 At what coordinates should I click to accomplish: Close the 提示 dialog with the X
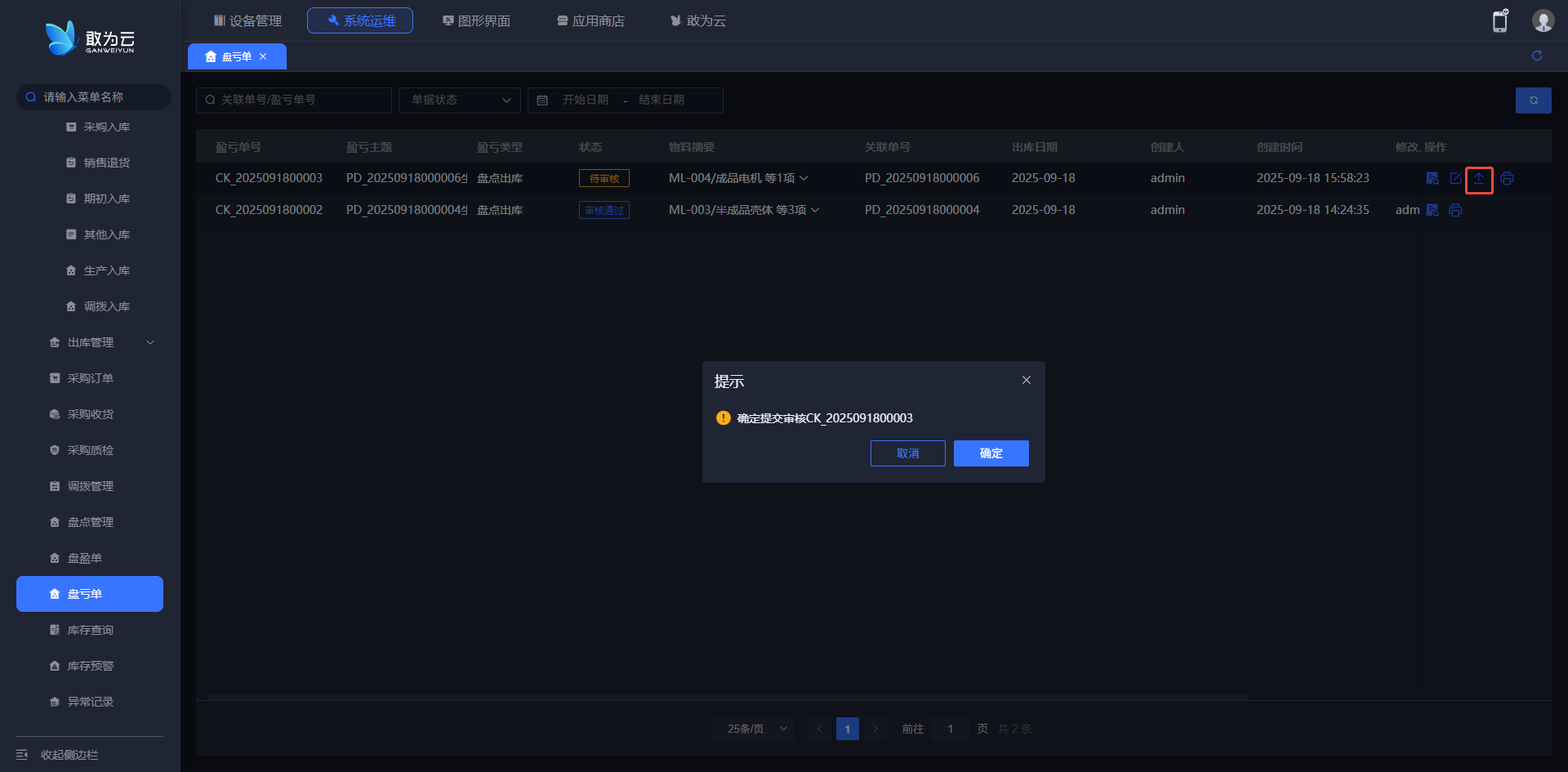[1027, 380]
